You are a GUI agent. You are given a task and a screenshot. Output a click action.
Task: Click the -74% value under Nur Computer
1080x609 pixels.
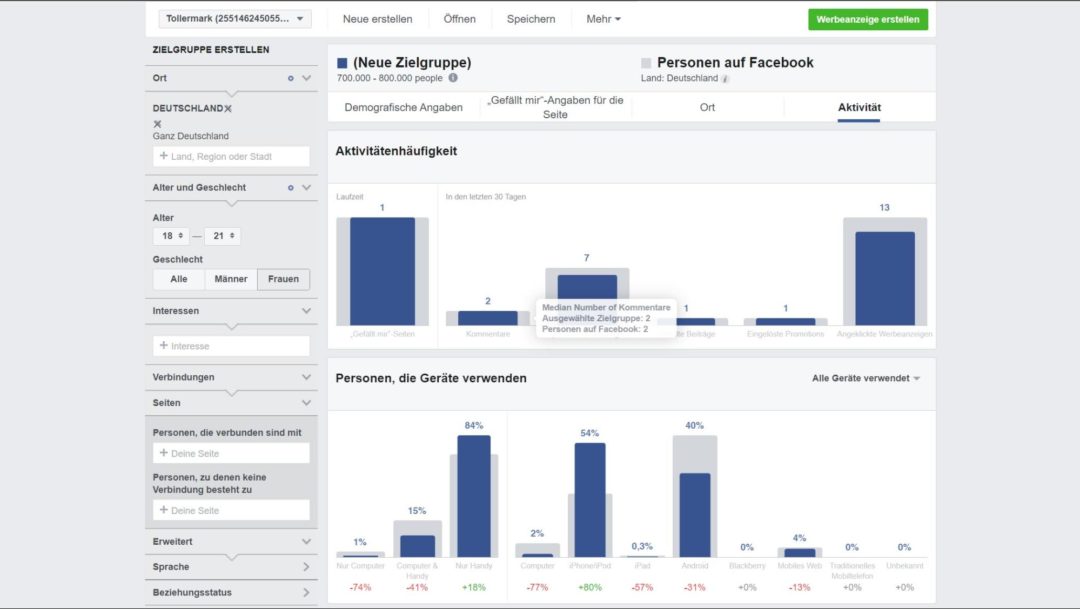[x=360, y=588]
